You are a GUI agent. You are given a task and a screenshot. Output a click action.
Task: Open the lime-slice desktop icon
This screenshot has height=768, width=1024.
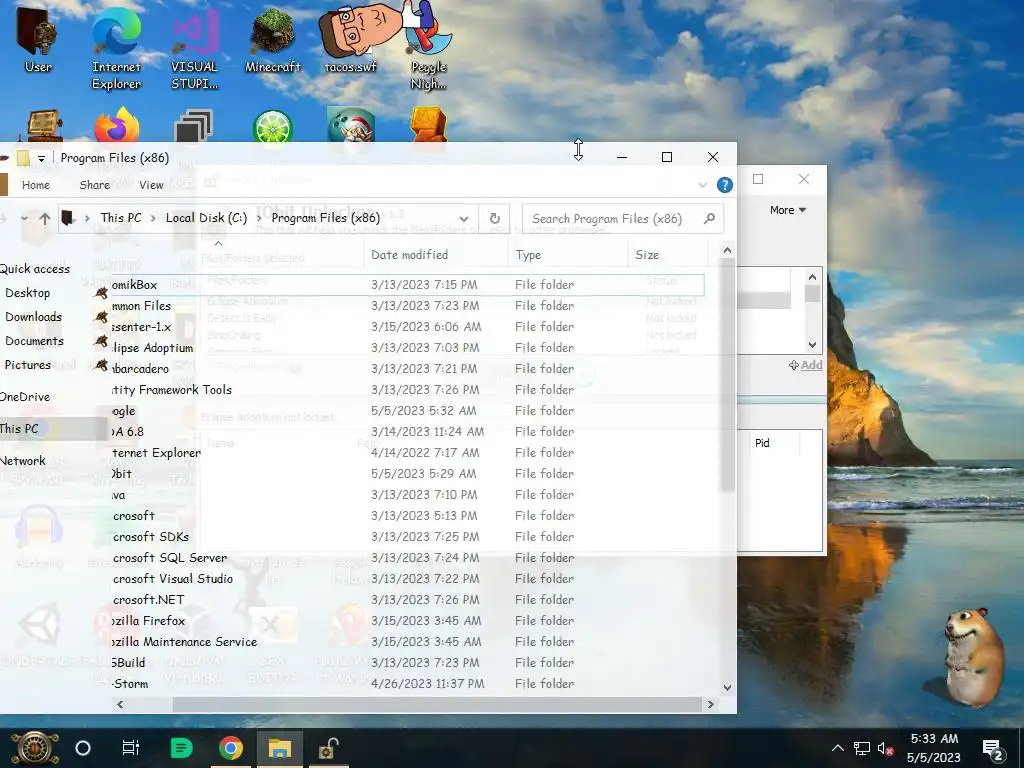[x=272, y=127]
